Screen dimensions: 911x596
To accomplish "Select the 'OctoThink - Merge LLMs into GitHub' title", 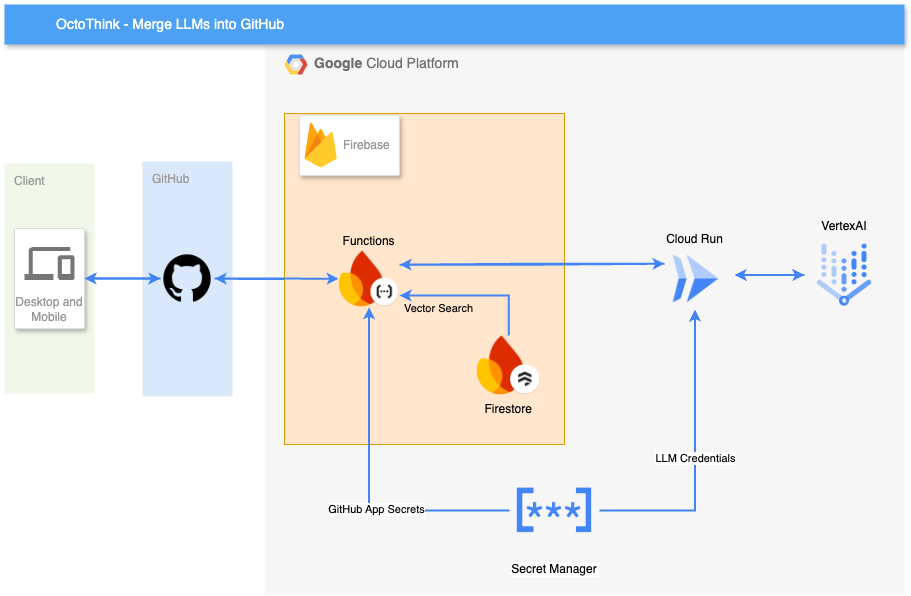I will [x=170, y=24].
